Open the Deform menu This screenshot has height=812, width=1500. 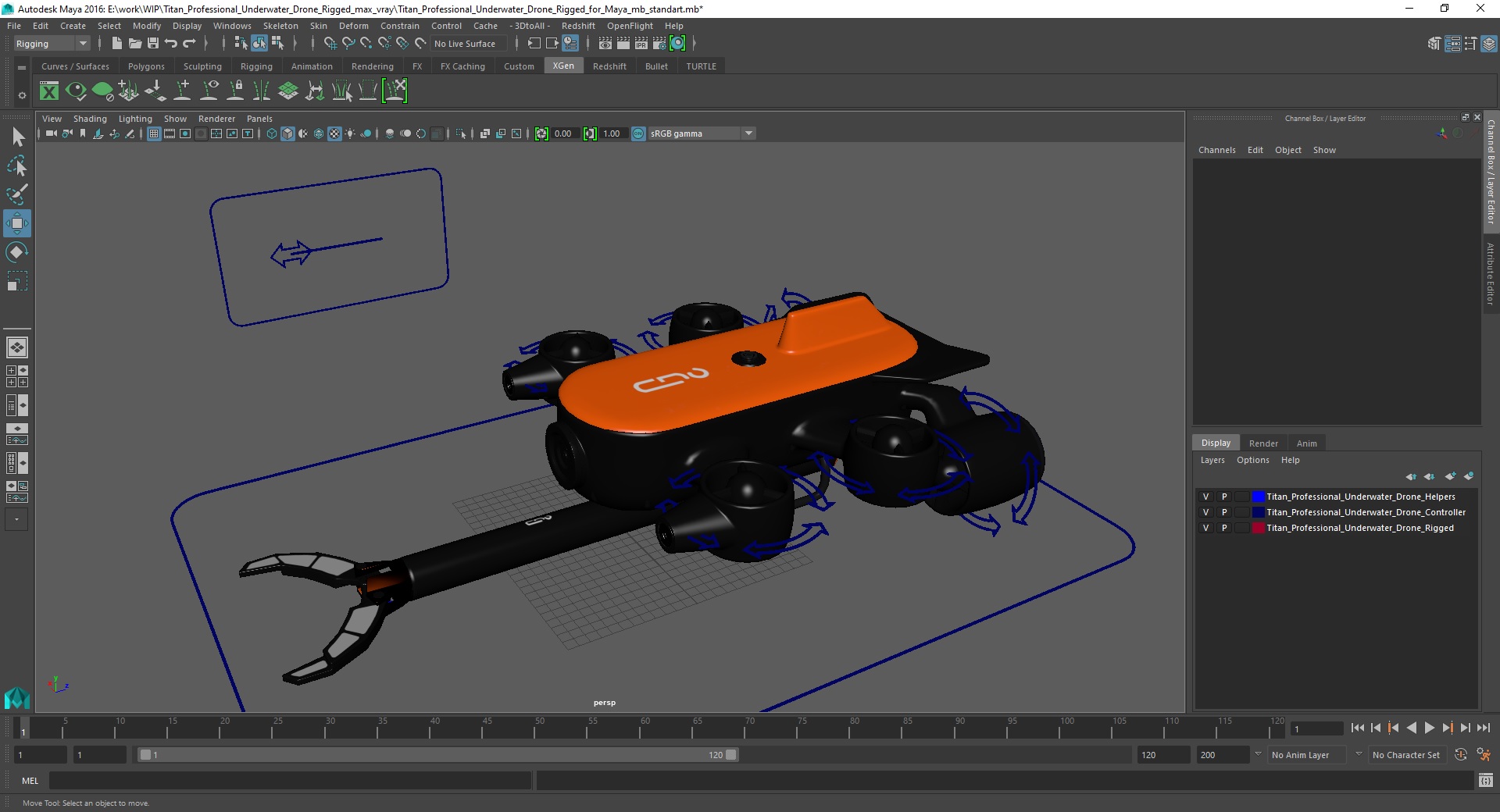353,26
